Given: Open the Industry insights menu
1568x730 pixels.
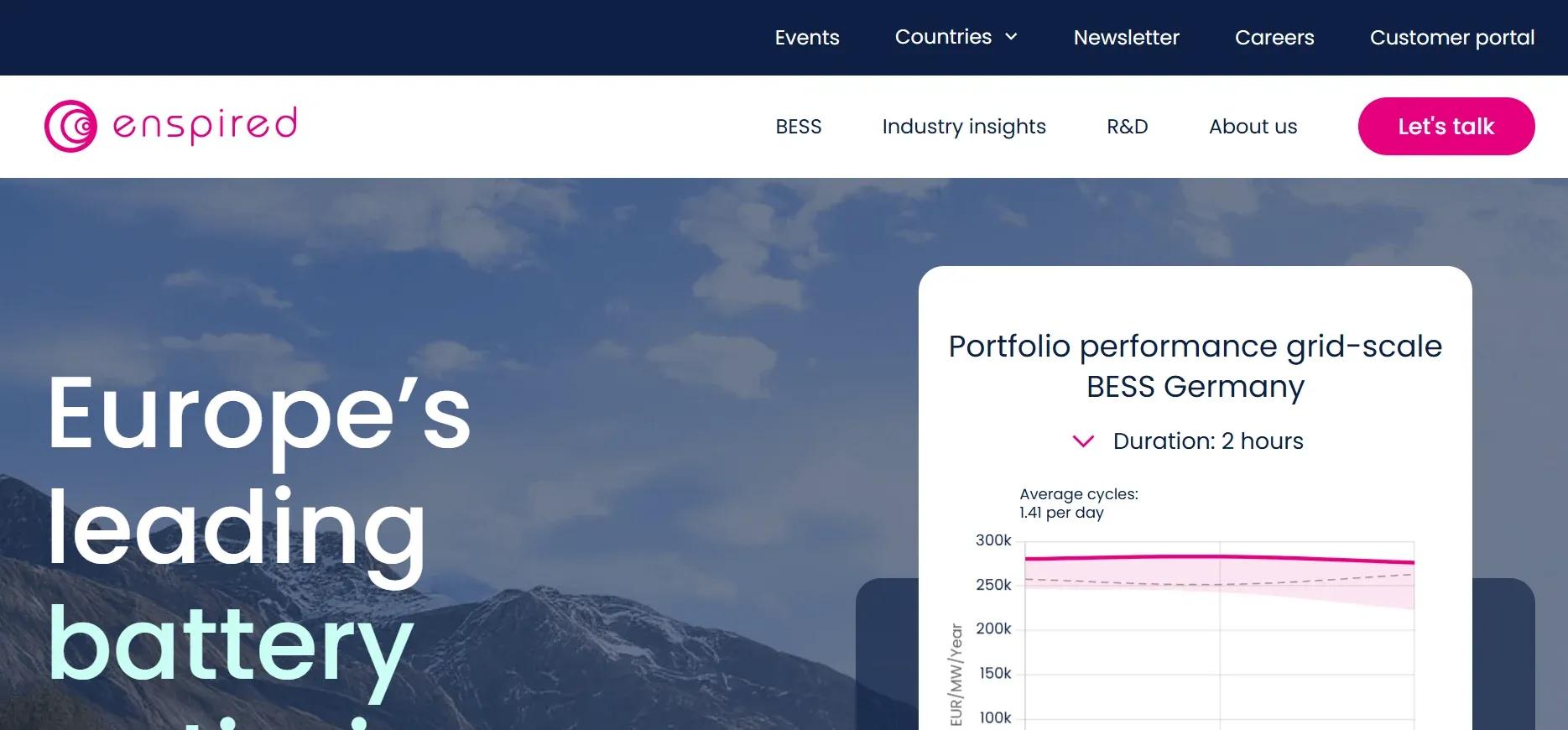Looking at the screenshot, I should [964, 127].
